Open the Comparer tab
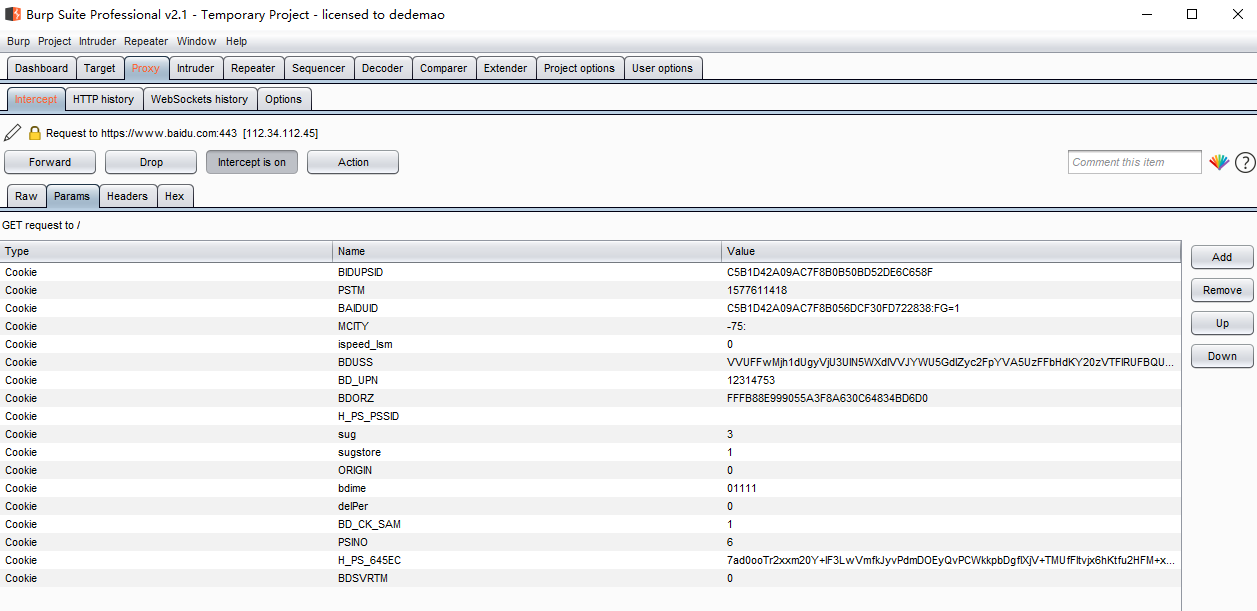This screenshot has width=1257, height=611. tap(444, 68)
